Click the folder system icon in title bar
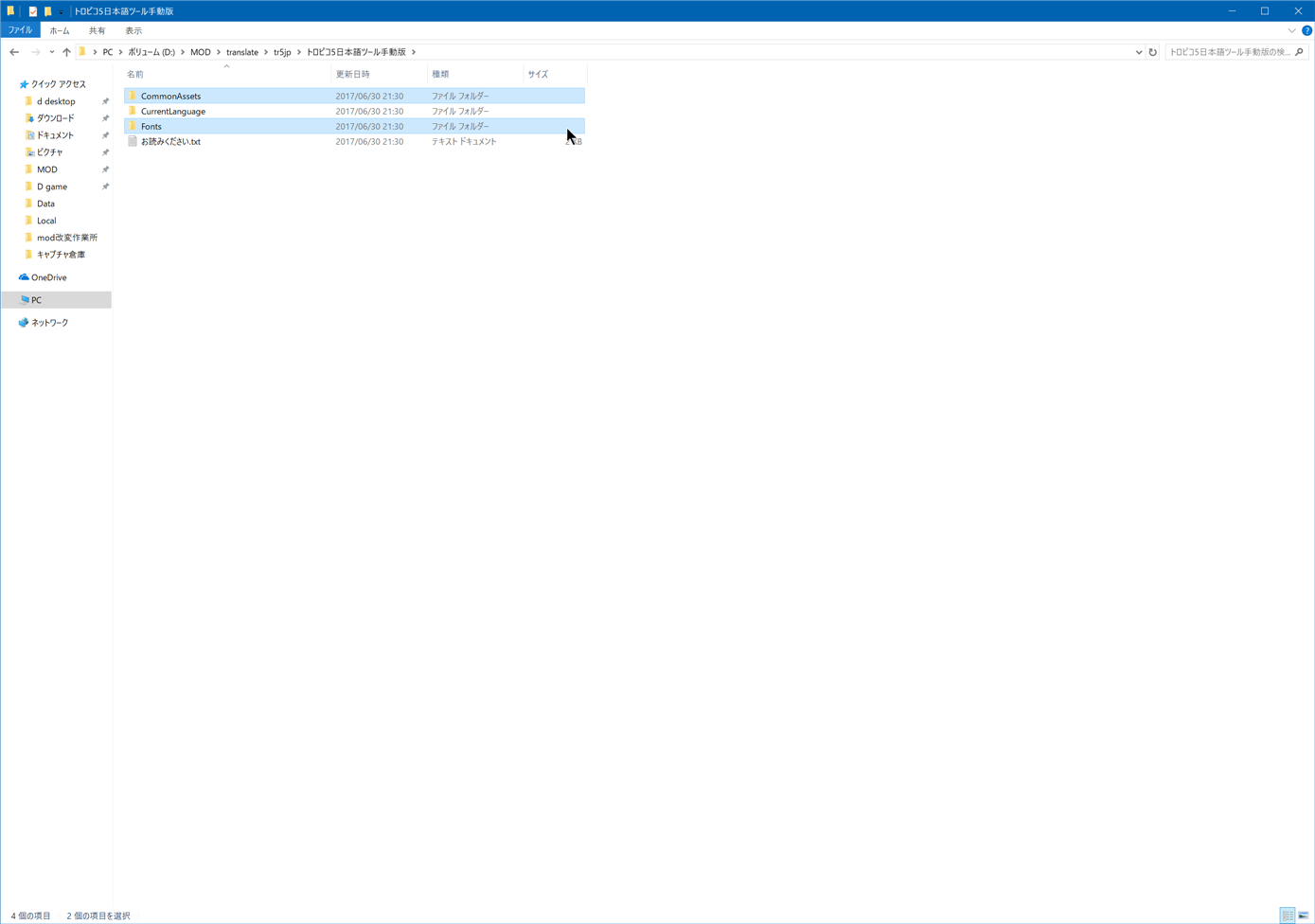The image size is (1315, 924). [x=11, y=11]
